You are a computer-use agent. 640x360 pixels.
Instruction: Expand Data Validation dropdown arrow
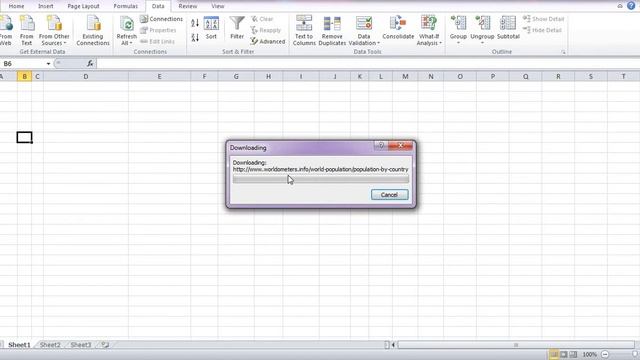click(378, 43)
